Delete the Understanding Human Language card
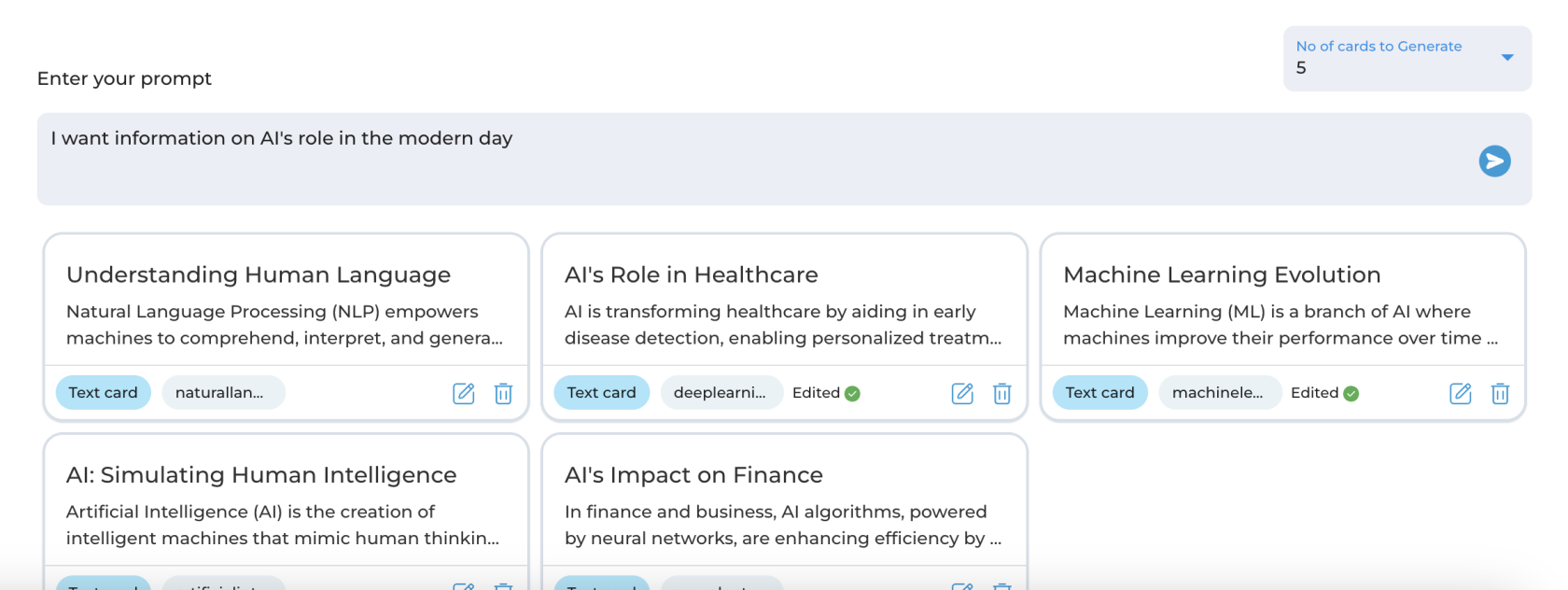Image resolution: width=1568 pixels, height=590 pixels. pos(503,393)
